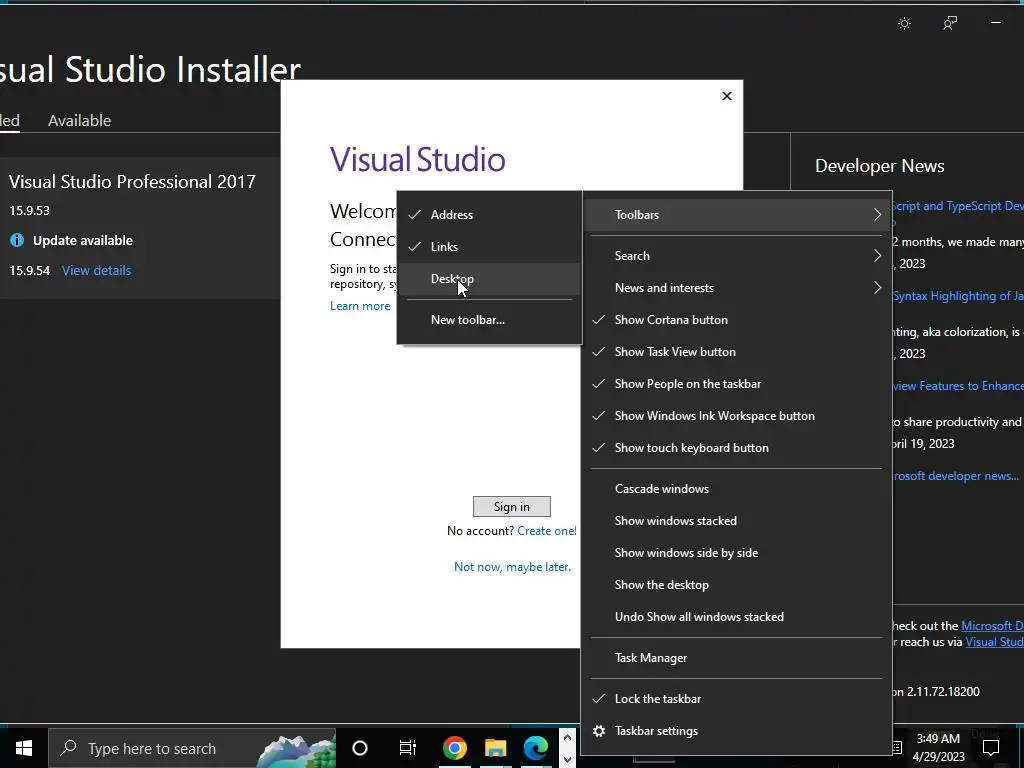Open View details for update 15.9.54
This screenshot has height=768, width=1024.
click(x=97, y=270)
